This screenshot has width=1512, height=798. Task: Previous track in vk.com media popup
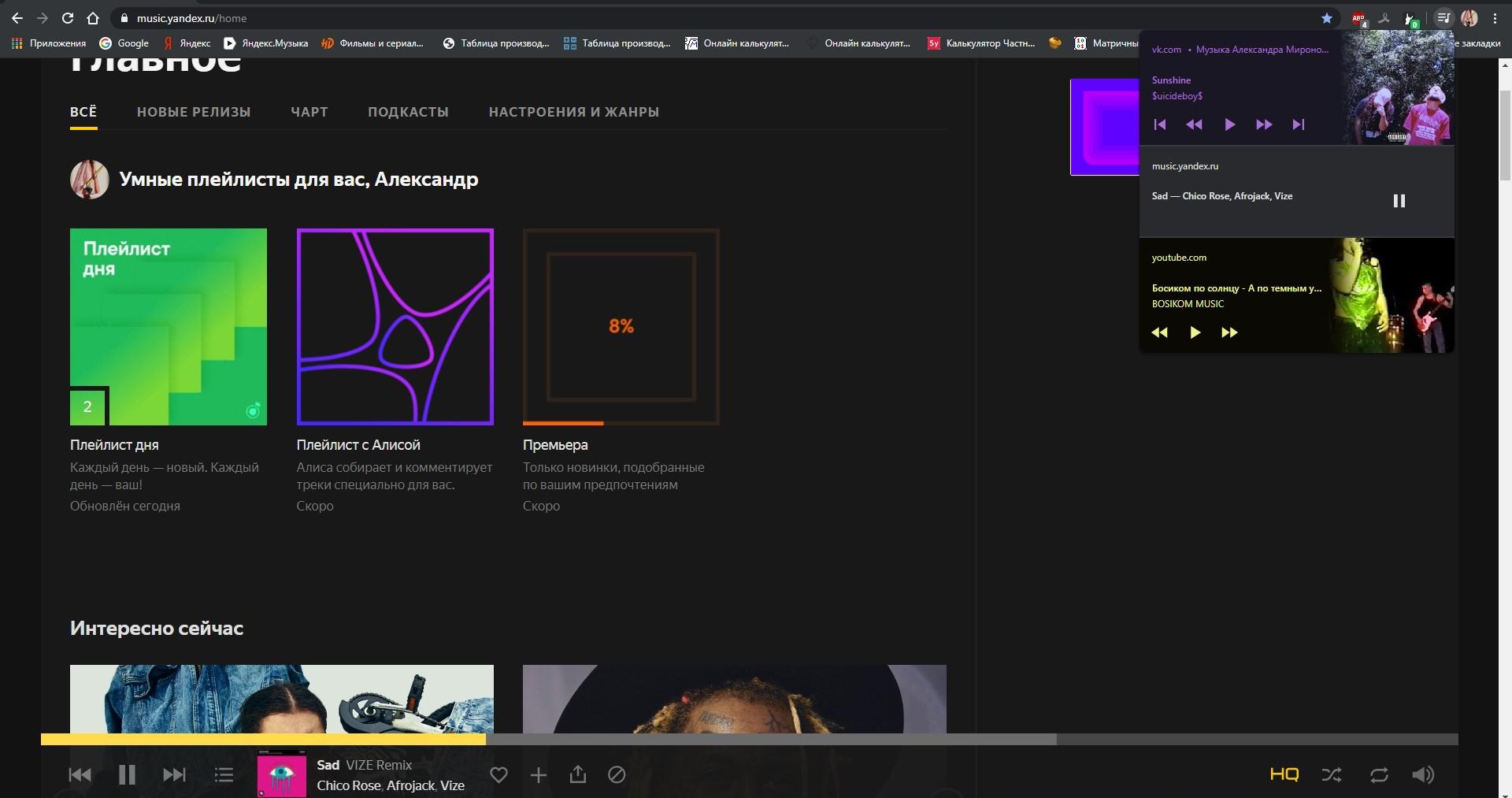1159,124
